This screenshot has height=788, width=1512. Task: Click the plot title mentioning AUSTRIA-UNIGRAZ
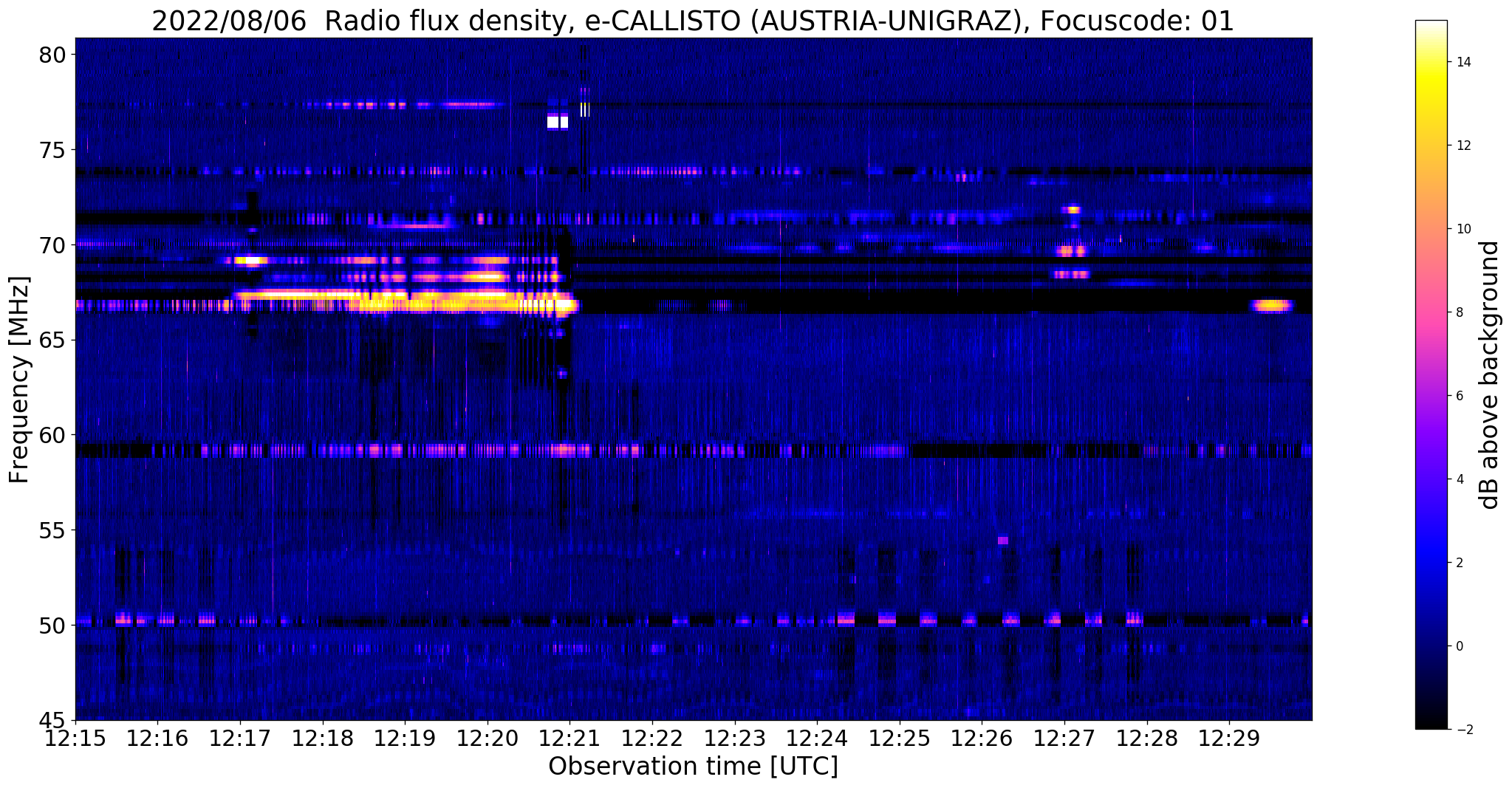(693, 21)
